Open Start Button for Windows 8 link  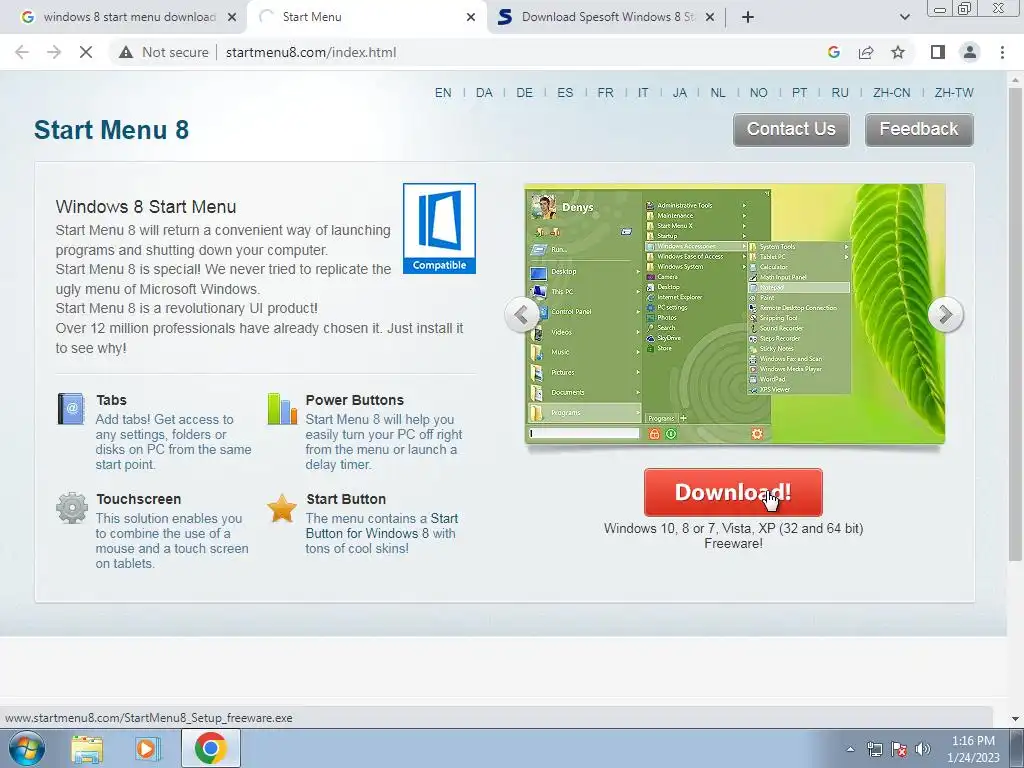tap(381, 526)
